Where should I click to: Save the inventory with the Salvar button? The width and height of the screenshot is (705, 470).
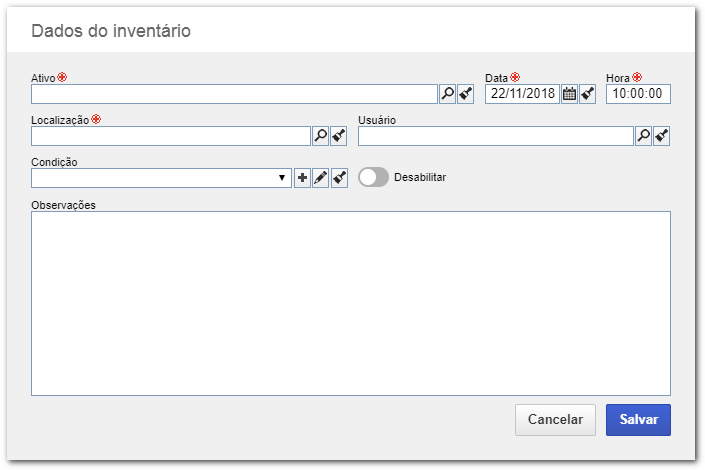tap(638, 420)
